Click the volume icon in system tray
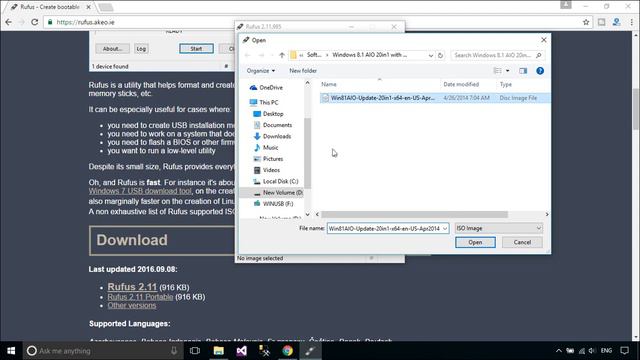 tap(592, 351)
